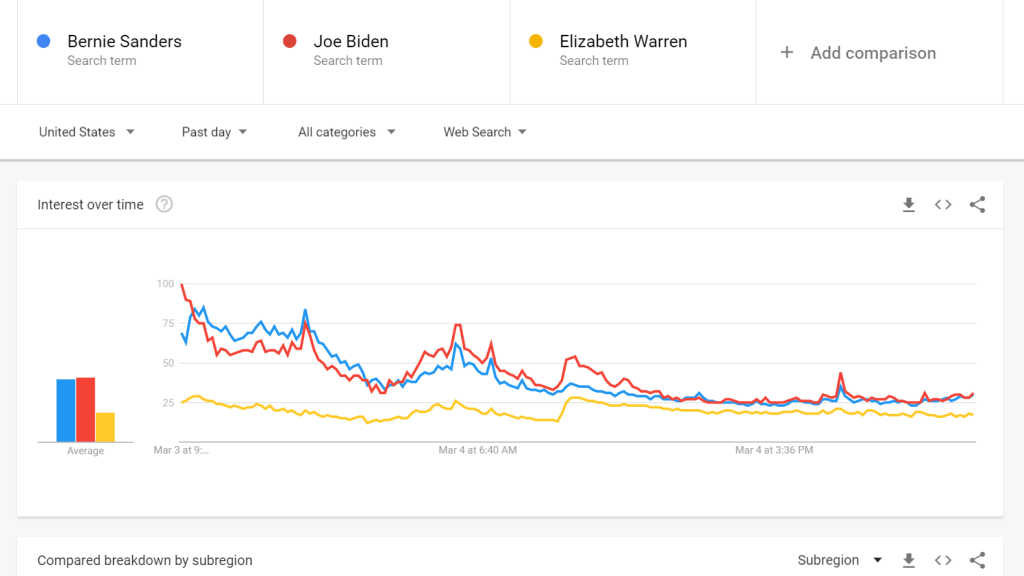The height and width of the screenshot is (576, 1024).
Task: Open the Subregion selector dropdown
Action: (x=840, y=560)
